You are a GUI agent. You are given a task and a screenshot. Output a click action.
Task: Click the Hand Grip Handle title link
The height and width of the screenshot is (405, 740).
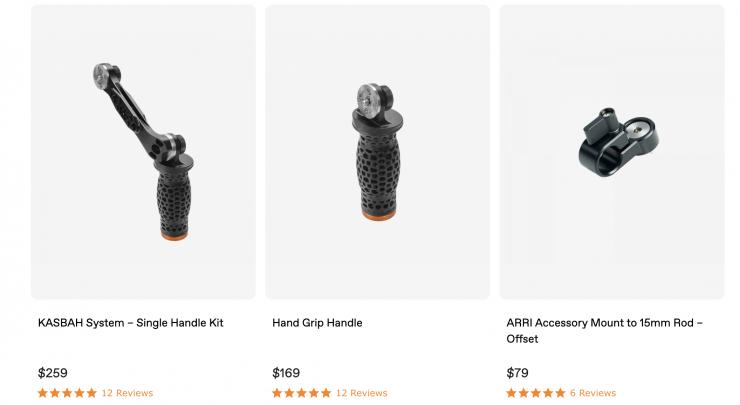pyautogui.click(x=317, y=323)
